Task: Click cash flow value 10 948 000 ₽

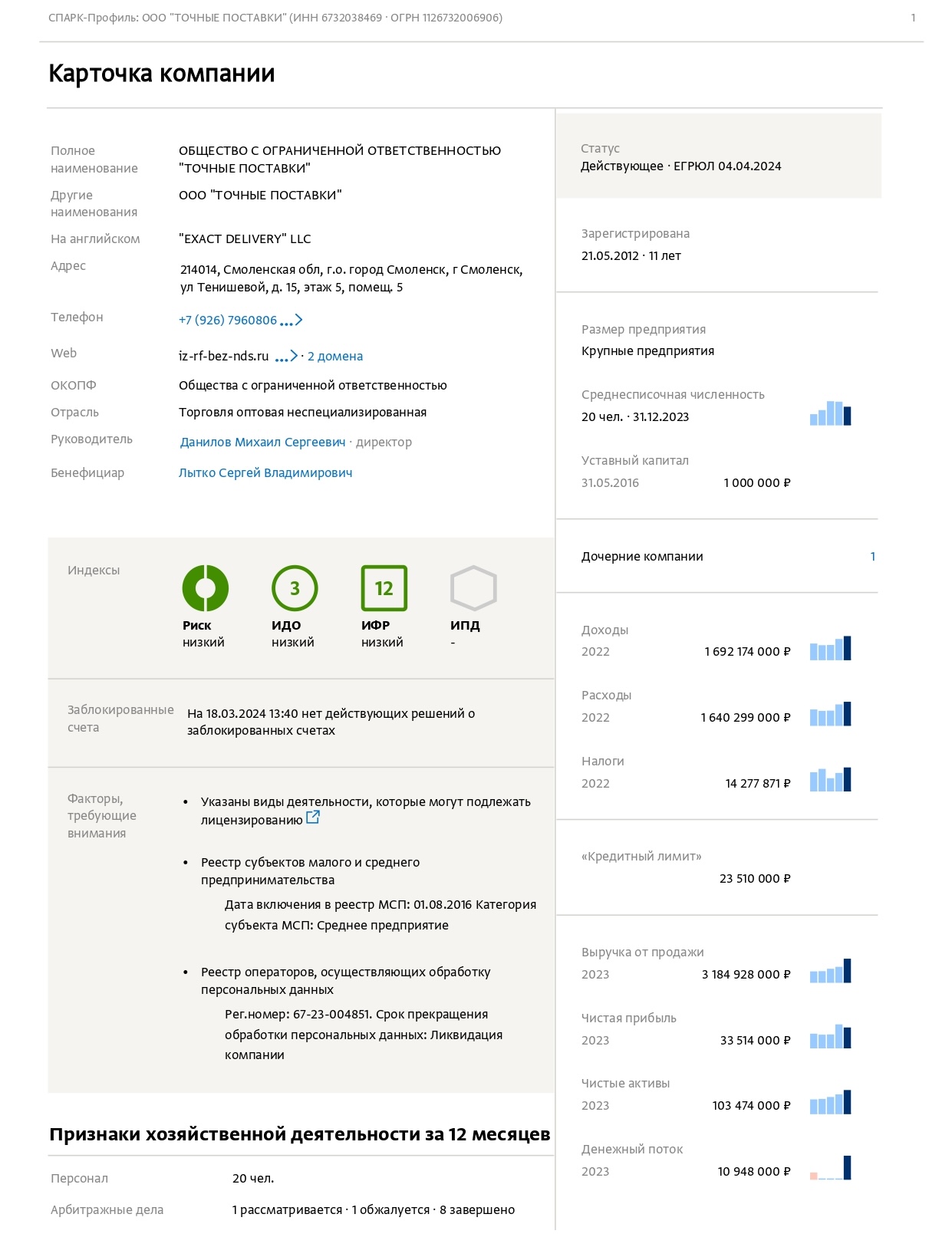Action: 754,1172
